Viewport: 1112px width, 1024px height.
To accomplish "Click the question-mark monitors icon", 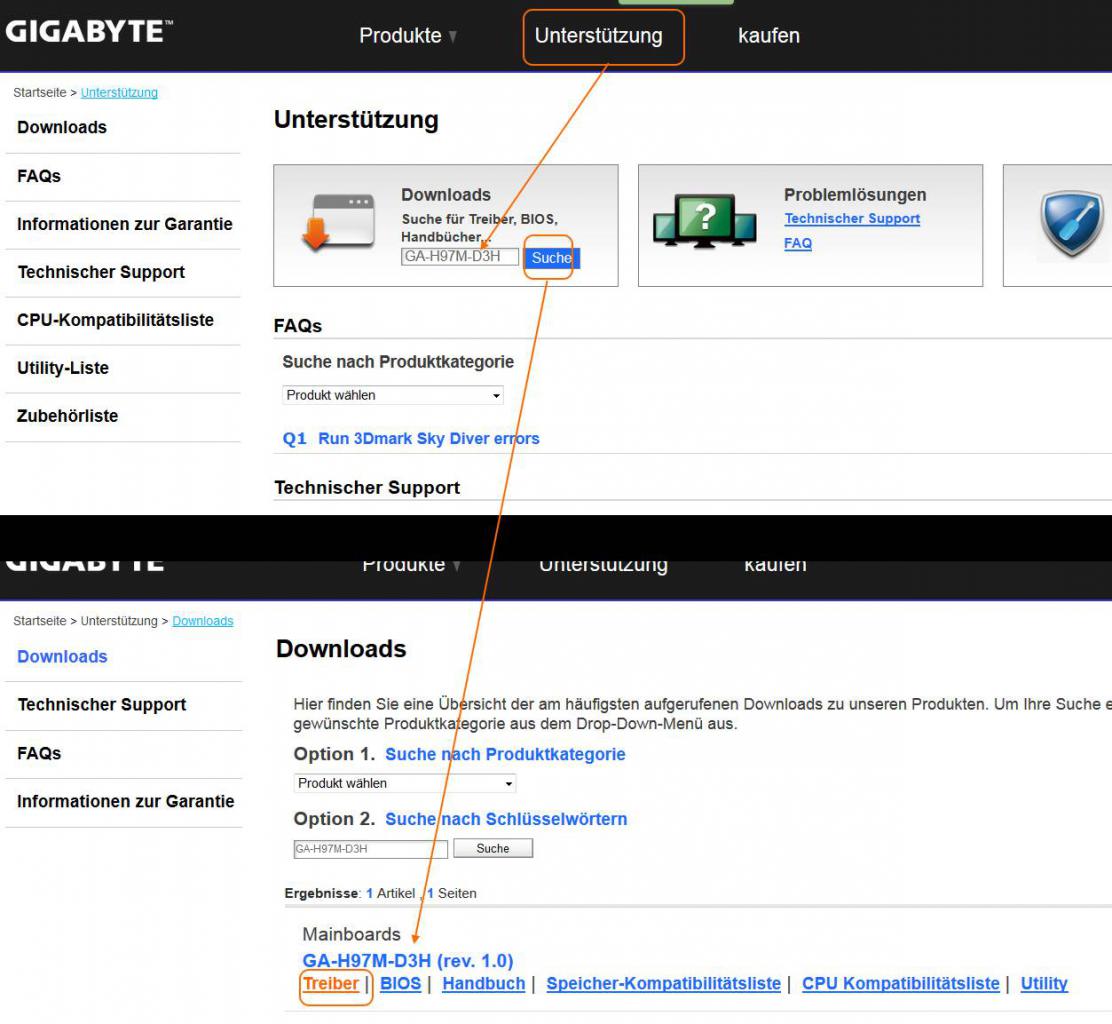I will [x=704, y=221].
